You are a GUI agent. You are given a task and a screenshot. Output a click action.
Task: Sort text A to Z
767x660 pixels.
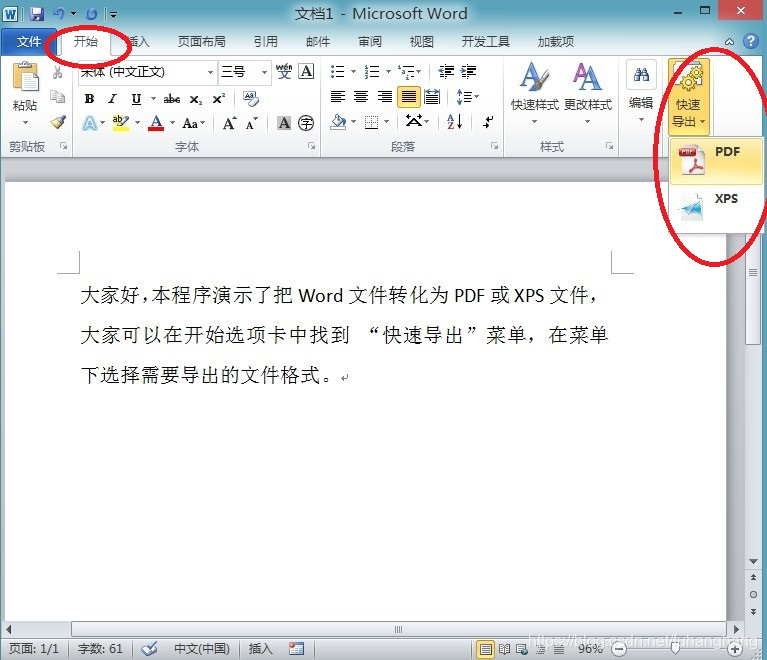455,121
